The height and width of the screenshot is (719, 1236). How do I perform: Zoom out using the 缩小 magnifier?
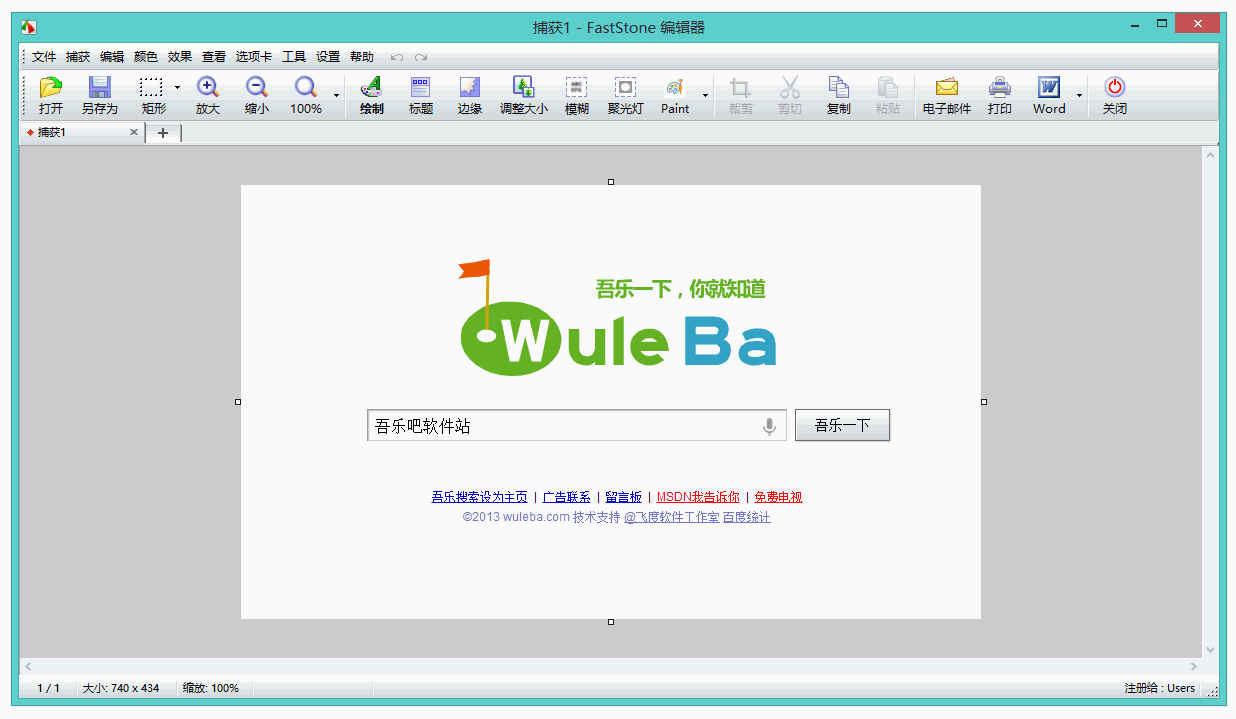click(x=257, y=88)
